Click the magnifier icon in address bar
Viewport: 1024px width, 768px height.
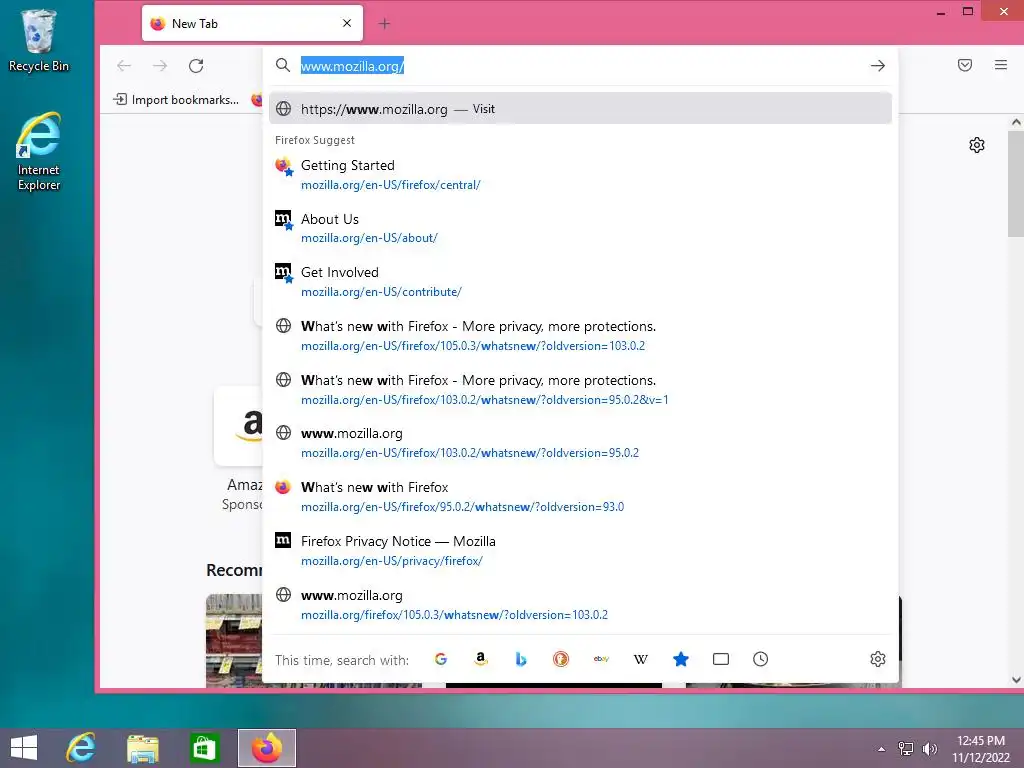282,65
